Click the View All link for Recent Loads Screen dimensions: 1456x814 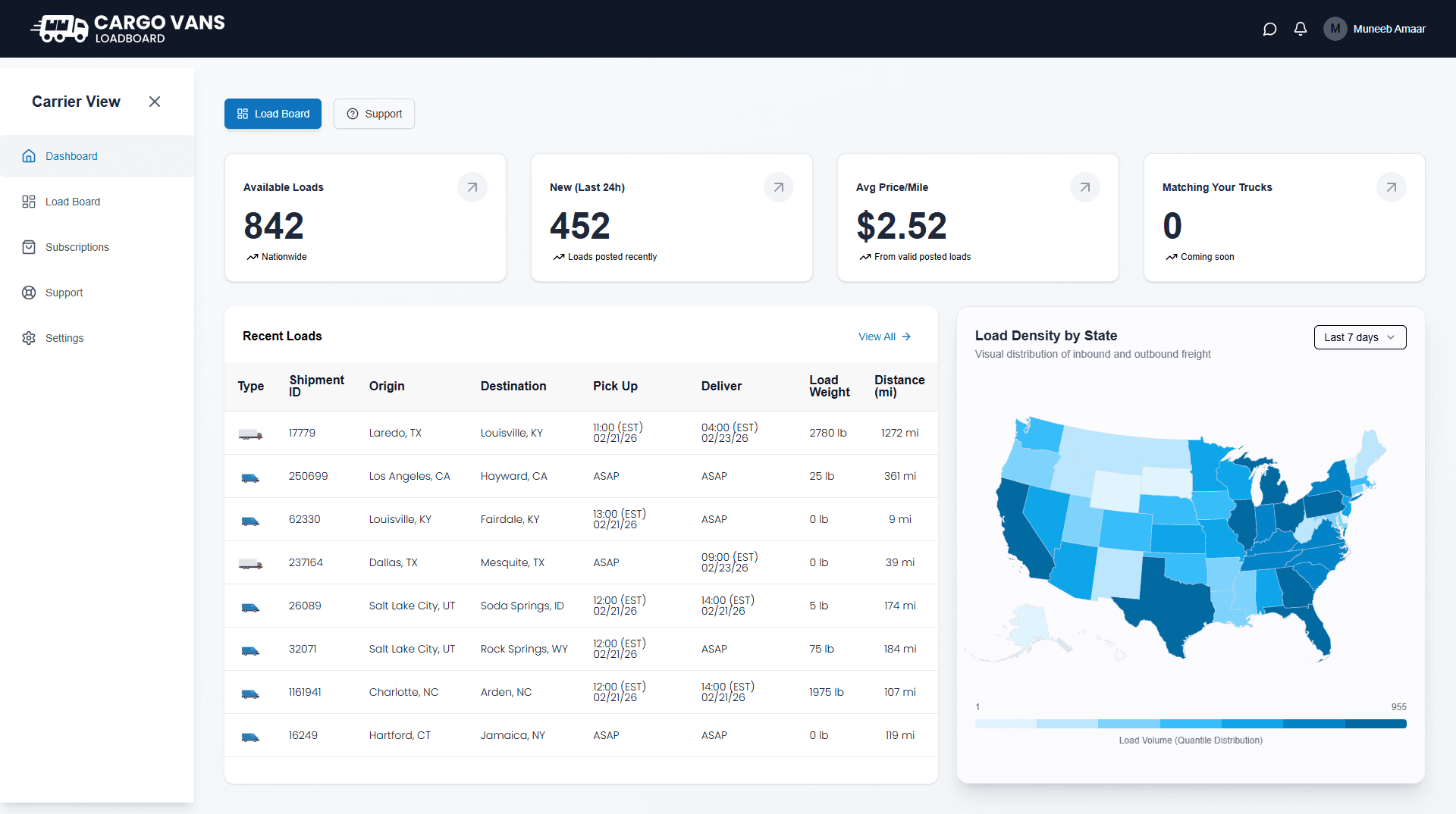(883, 336)
